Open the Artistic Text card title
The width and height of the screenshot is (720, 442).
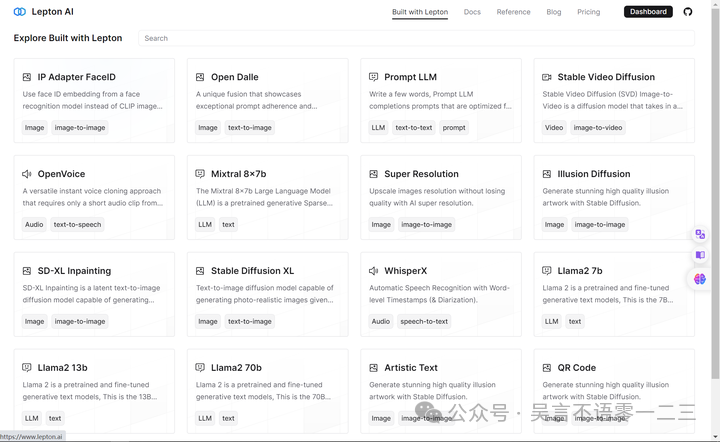tap(411, 368)
